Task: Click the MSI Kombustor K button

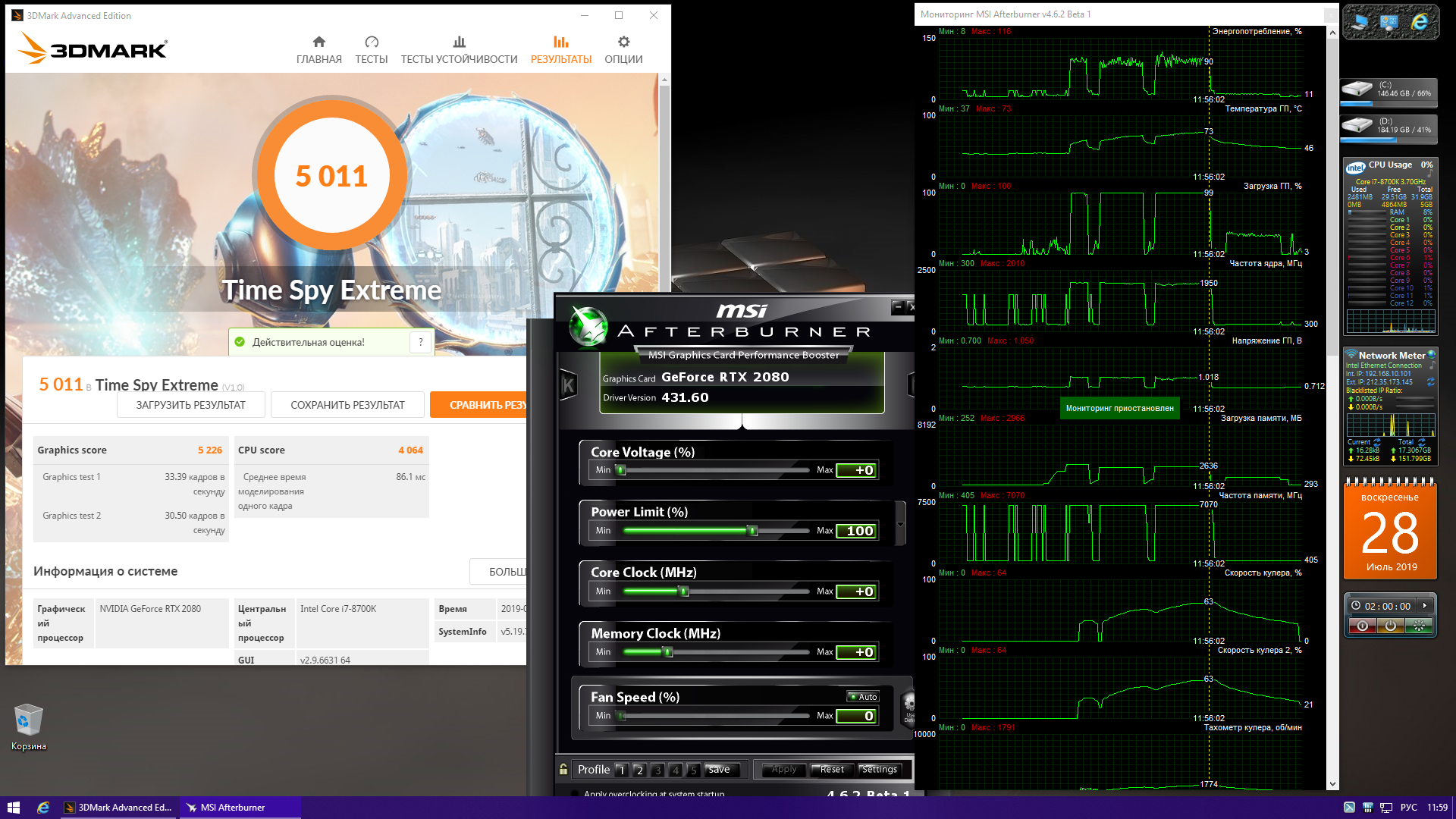Action: [x=568, y=386]
